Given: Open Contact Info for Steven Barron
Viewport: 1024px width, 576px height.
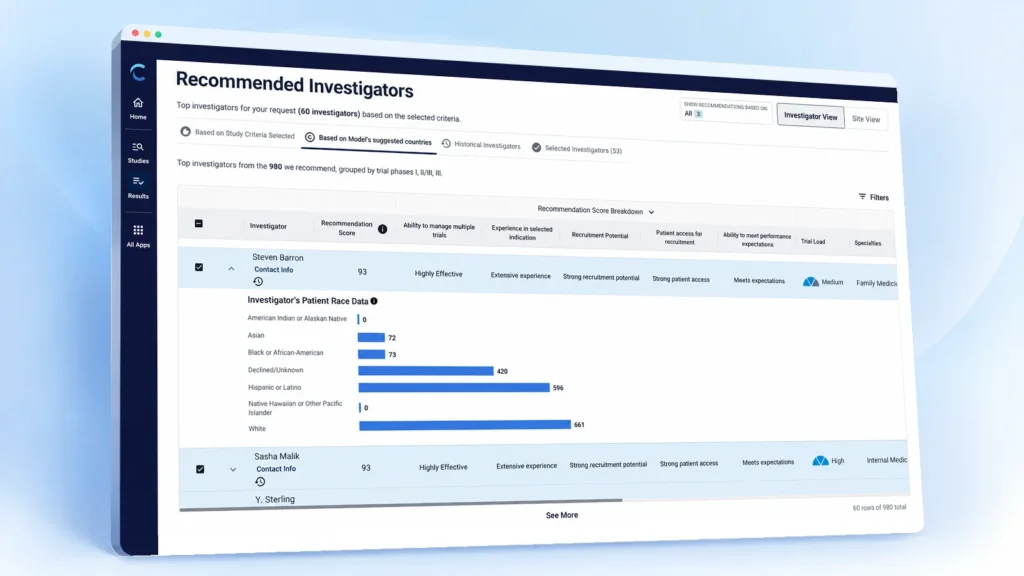Looking at the screenshot, I should [273, 270].
